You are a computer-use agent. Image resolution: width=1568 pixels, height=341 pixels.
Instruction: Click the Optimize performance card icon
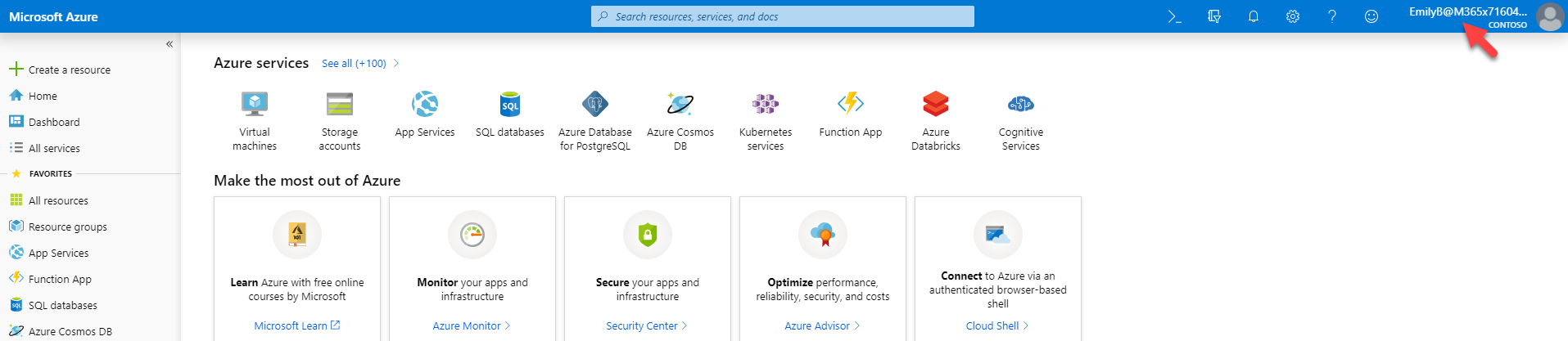point(823,235)
